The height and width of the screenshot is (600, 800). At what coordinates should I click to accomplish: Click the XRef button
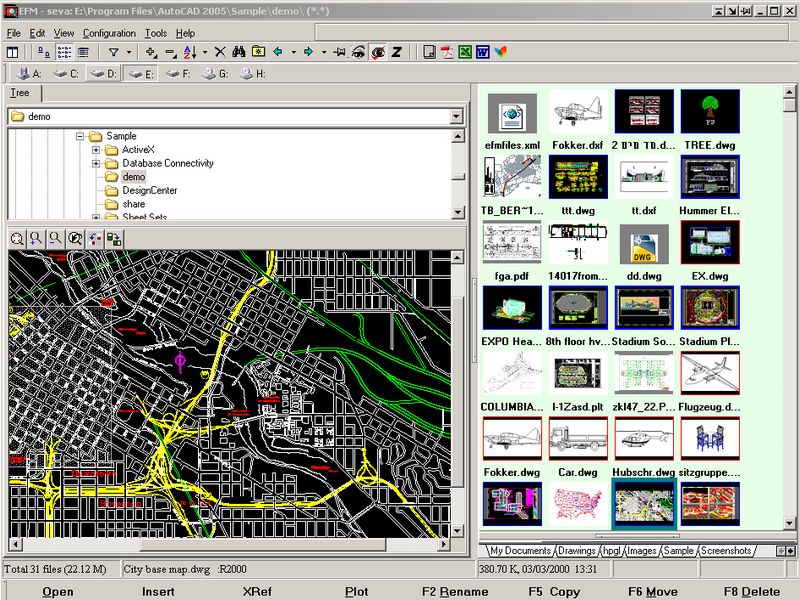pos(257,591)
